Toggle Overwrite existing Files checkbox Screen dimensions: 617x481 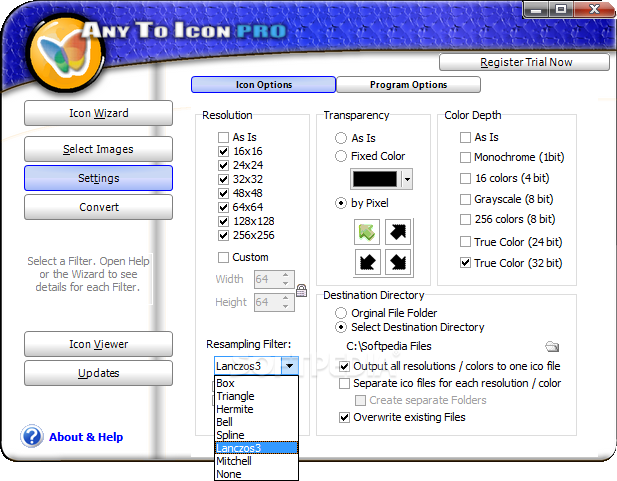[344, 417]
